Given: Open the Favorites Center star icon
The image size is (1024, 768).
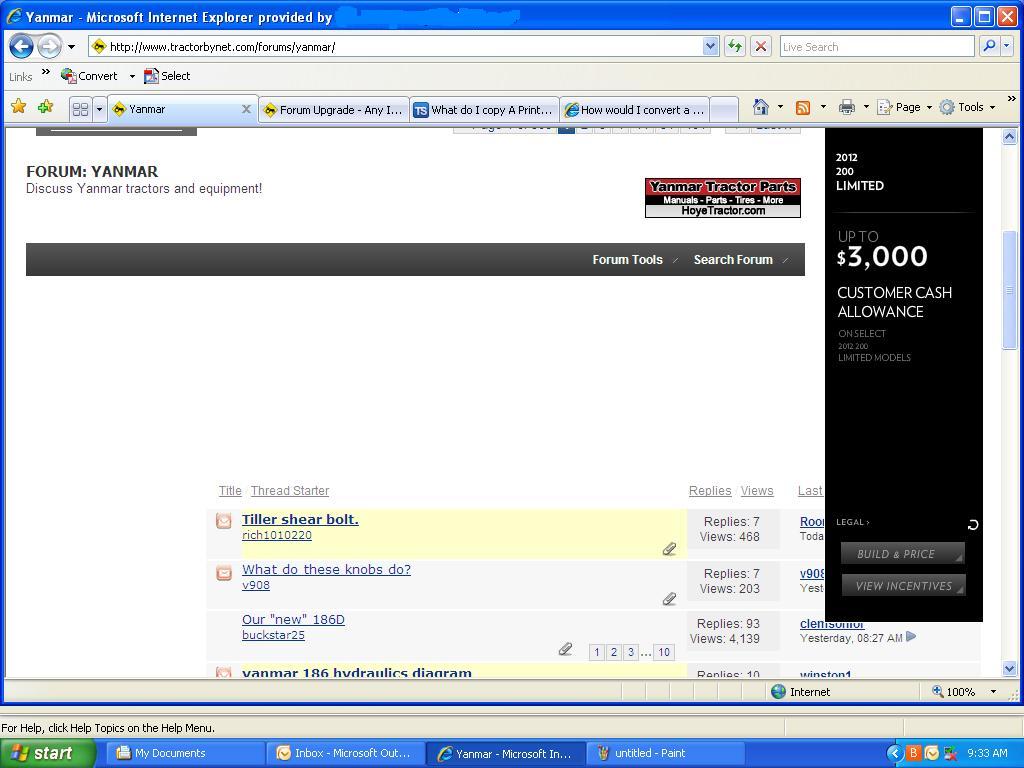Looking at the screenshot, I should (18, 107).
